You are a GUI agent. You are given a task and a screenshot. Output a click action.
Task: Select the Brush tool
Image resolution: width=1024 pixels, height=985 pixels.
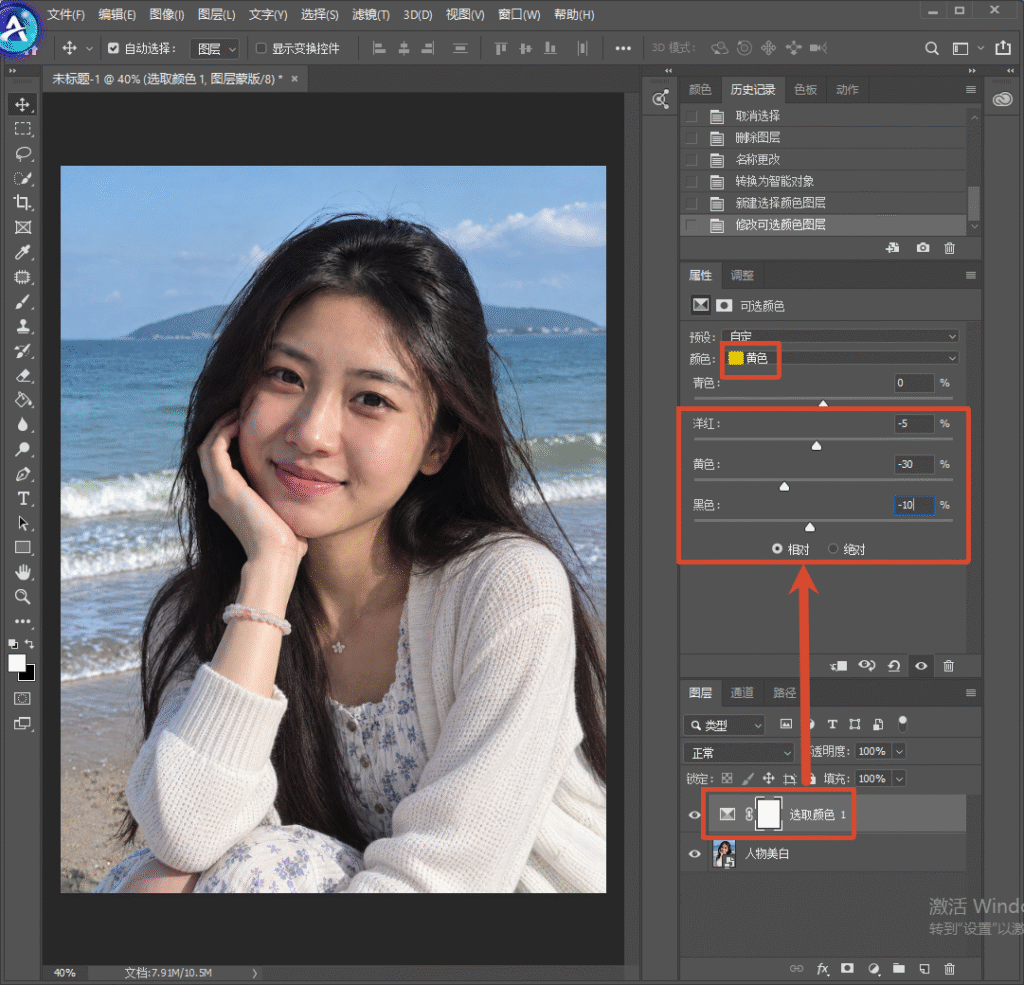point(23,302)
